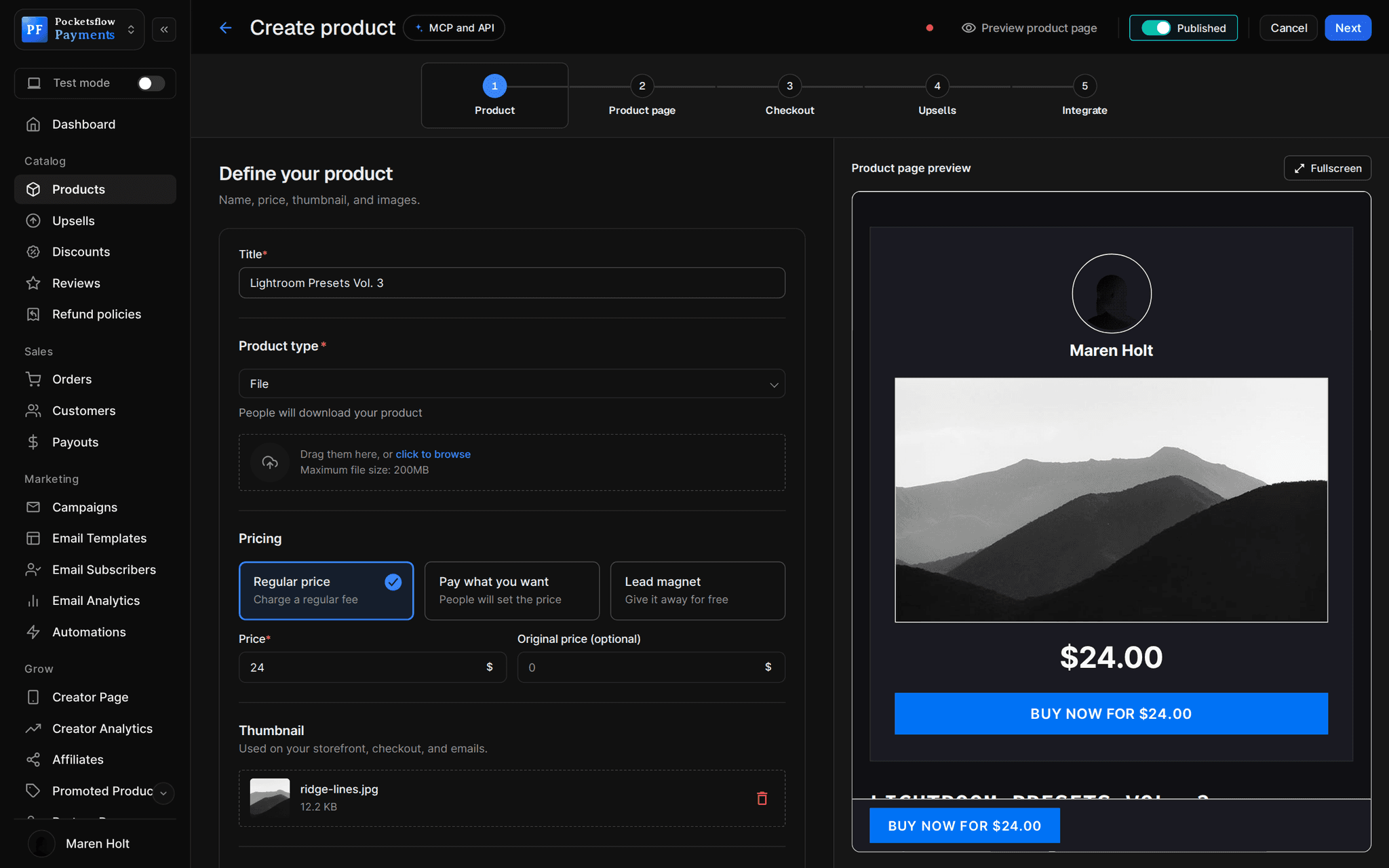The image size is (1389, 868).
Task: Click the 'Maximum file size: 200MB' text
Action: [x=364, y=470]
